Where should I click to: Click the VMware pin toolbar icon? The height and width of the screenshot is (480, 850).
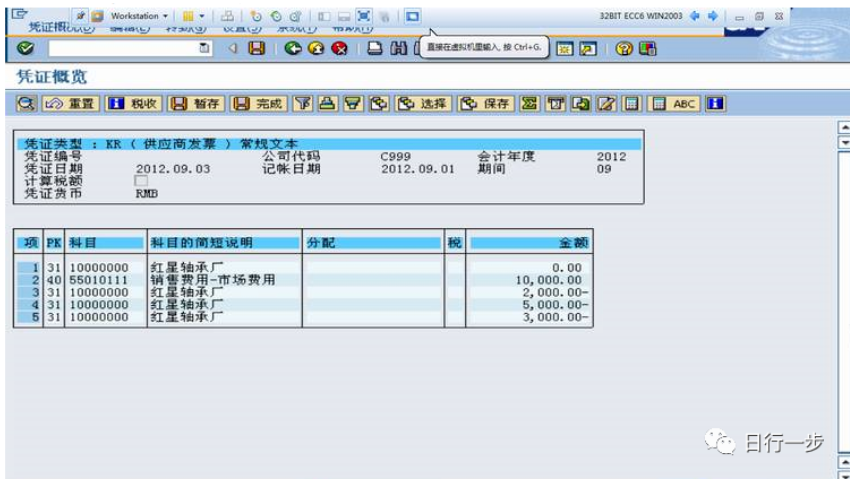[x=80, y=16]
